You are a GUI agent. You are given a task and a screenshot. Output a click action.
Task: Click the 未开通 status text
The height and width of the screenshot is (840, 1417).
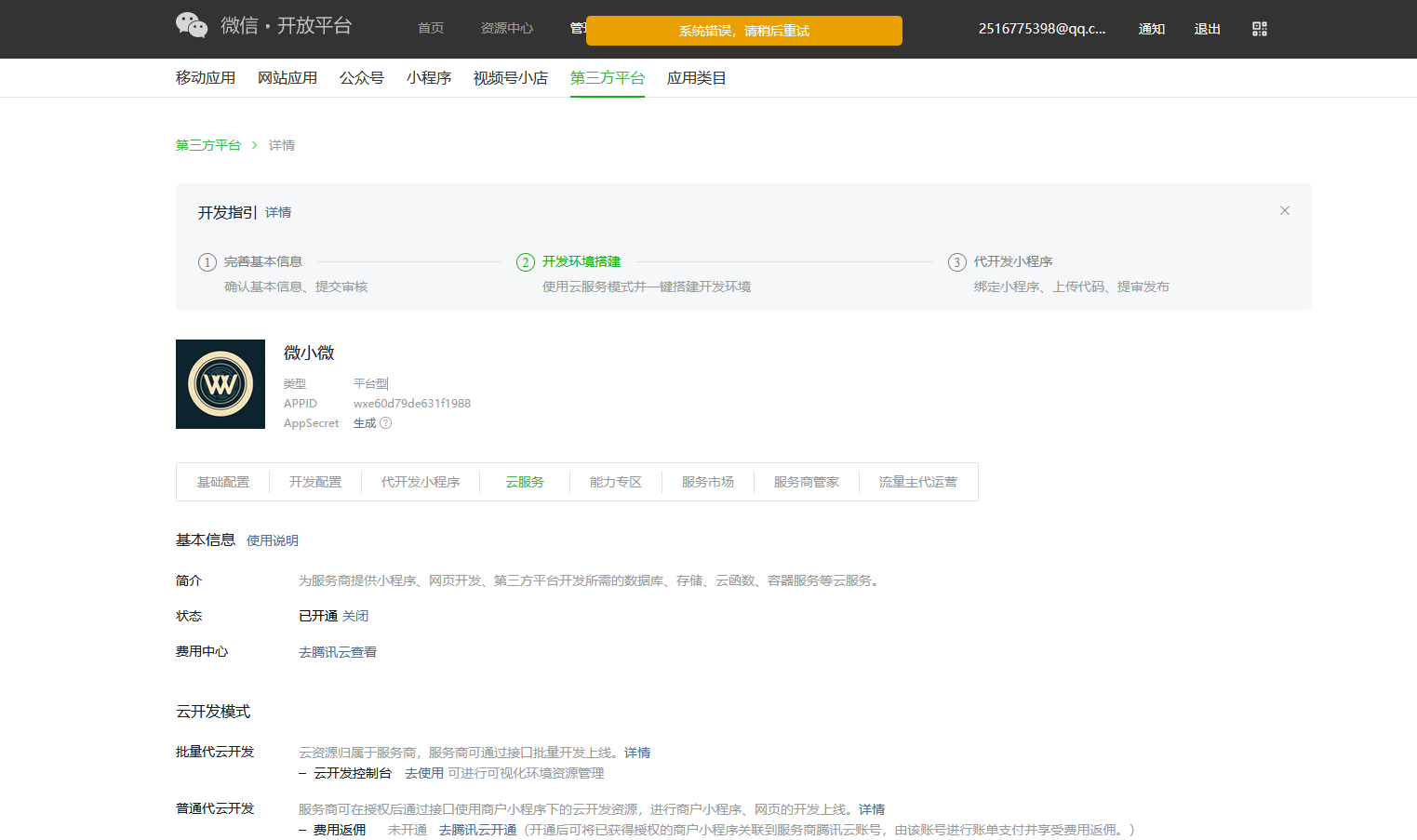tap(408, 830)
